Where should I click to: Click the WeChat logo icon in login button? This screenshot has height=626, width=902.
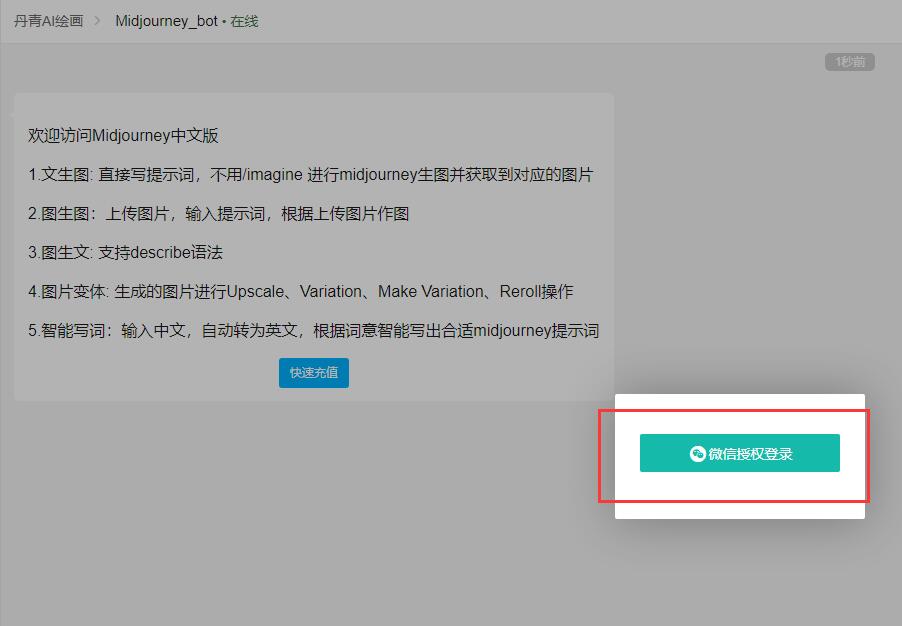point(697,453)
